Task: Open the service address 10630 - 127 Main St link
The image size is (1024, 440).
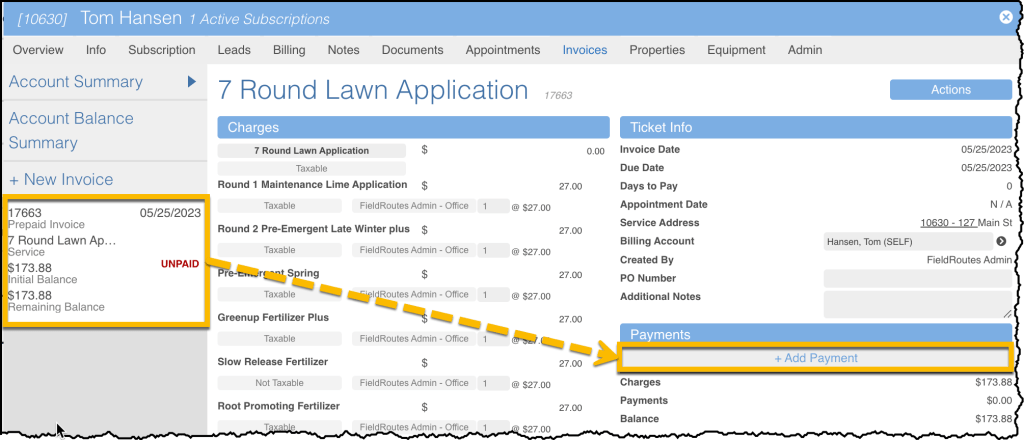Action: coord(966,223)
